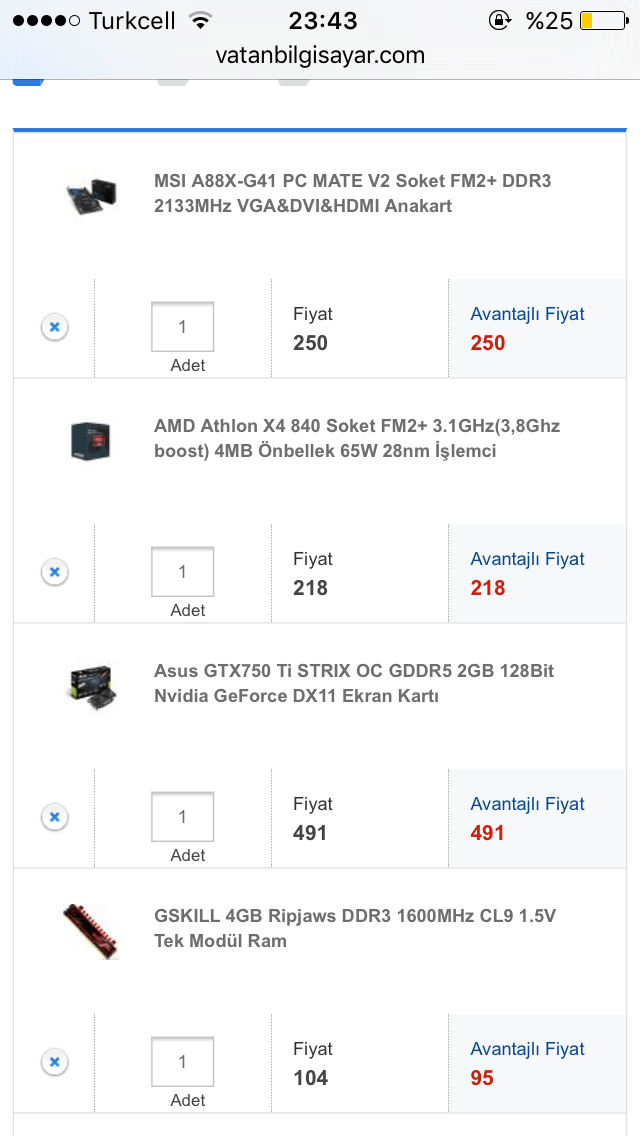Edit quantity field for Asus GTX750 Ti
This screenshot has width=640, height=1136.
[182, 817]
